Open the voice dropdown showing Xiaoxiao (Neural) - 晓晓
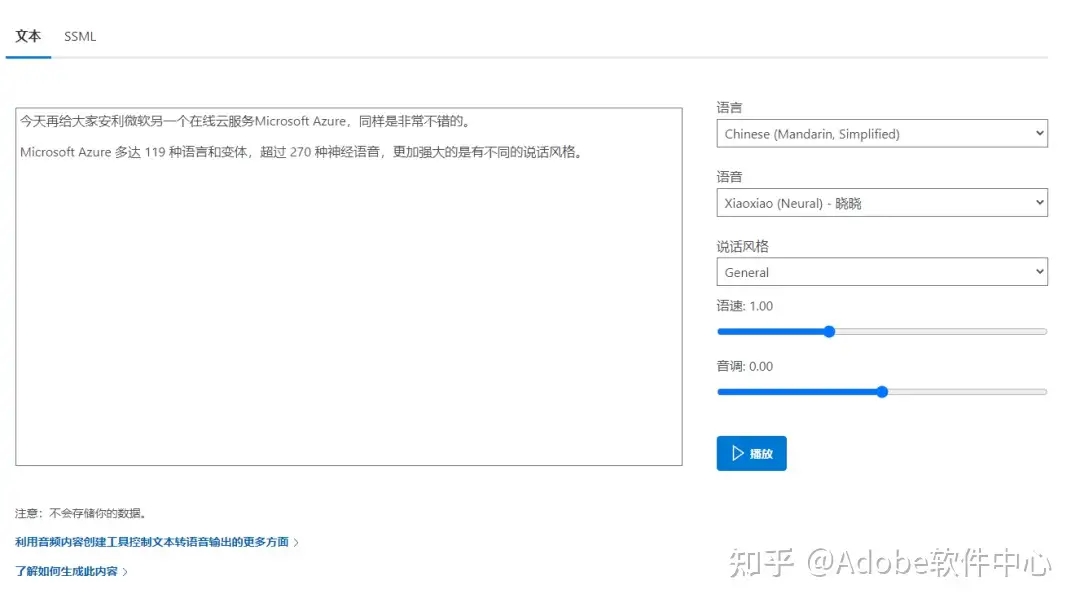 coord(880,202)
